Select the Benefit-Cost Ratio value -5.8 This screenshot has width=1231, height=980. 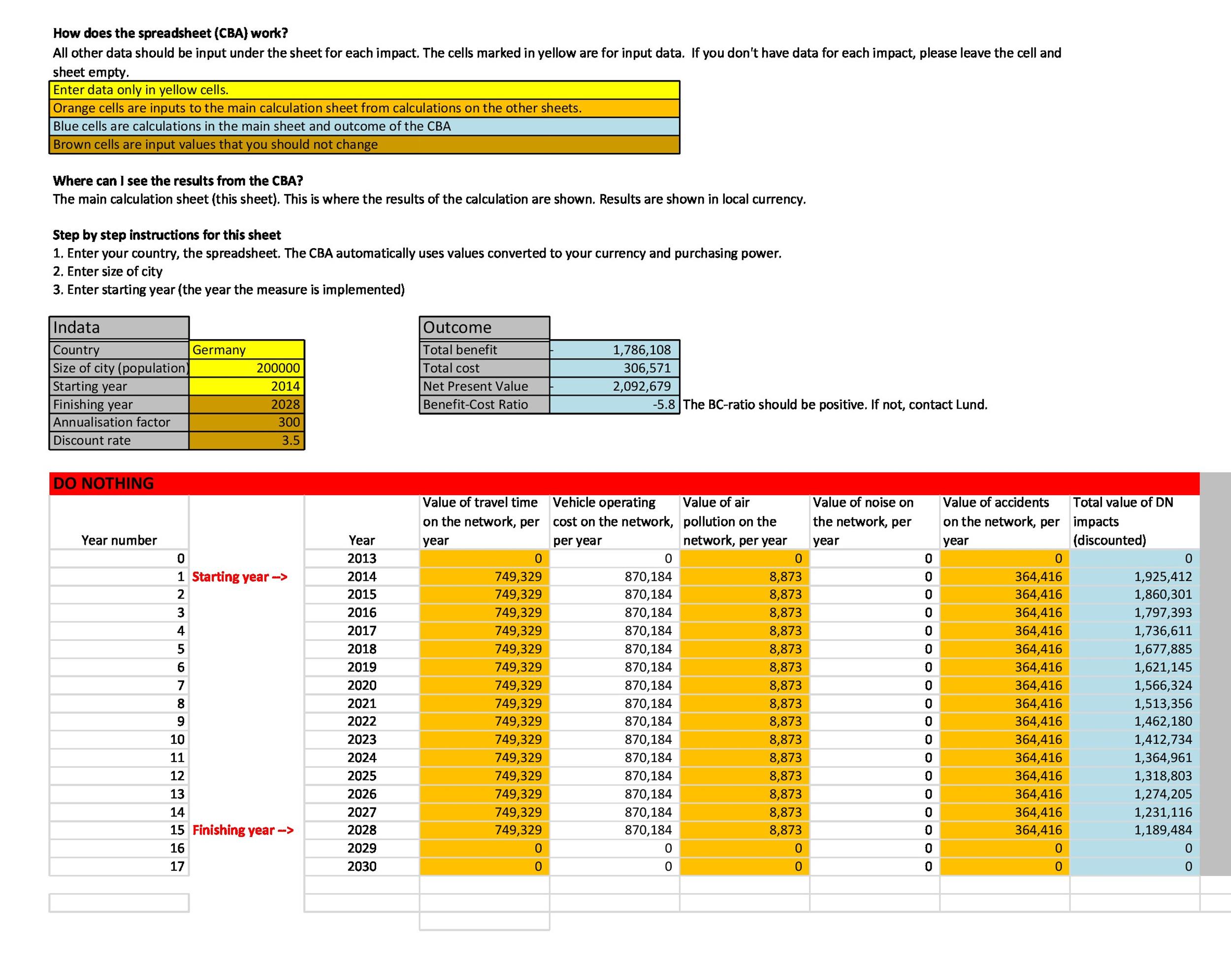[x=615, y=404]
